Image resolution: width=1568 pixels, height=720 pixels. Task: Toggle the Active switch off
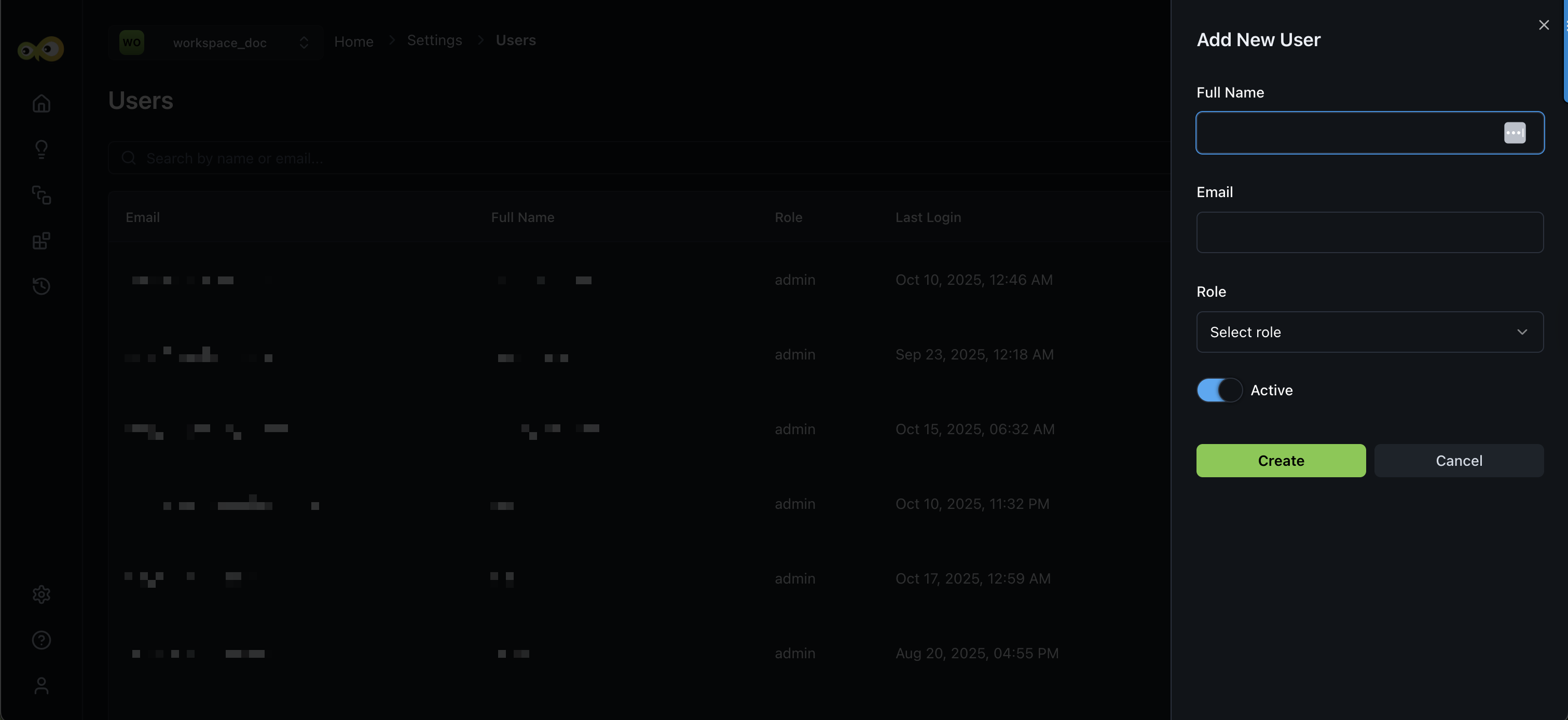pyautogui.click(x=1219, y=390)
